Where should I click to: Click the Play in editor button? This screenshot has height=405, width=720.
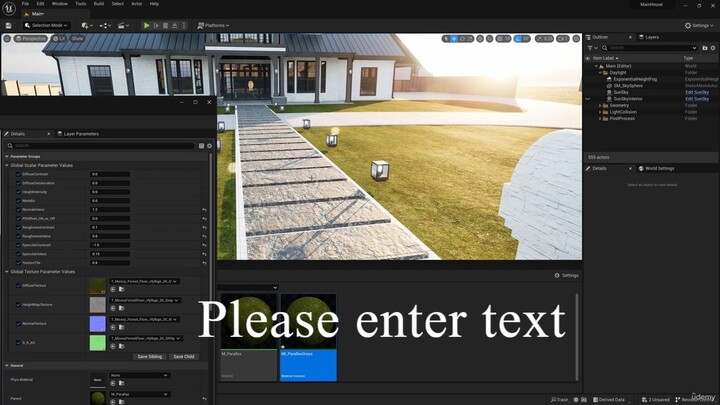[147, 25]
